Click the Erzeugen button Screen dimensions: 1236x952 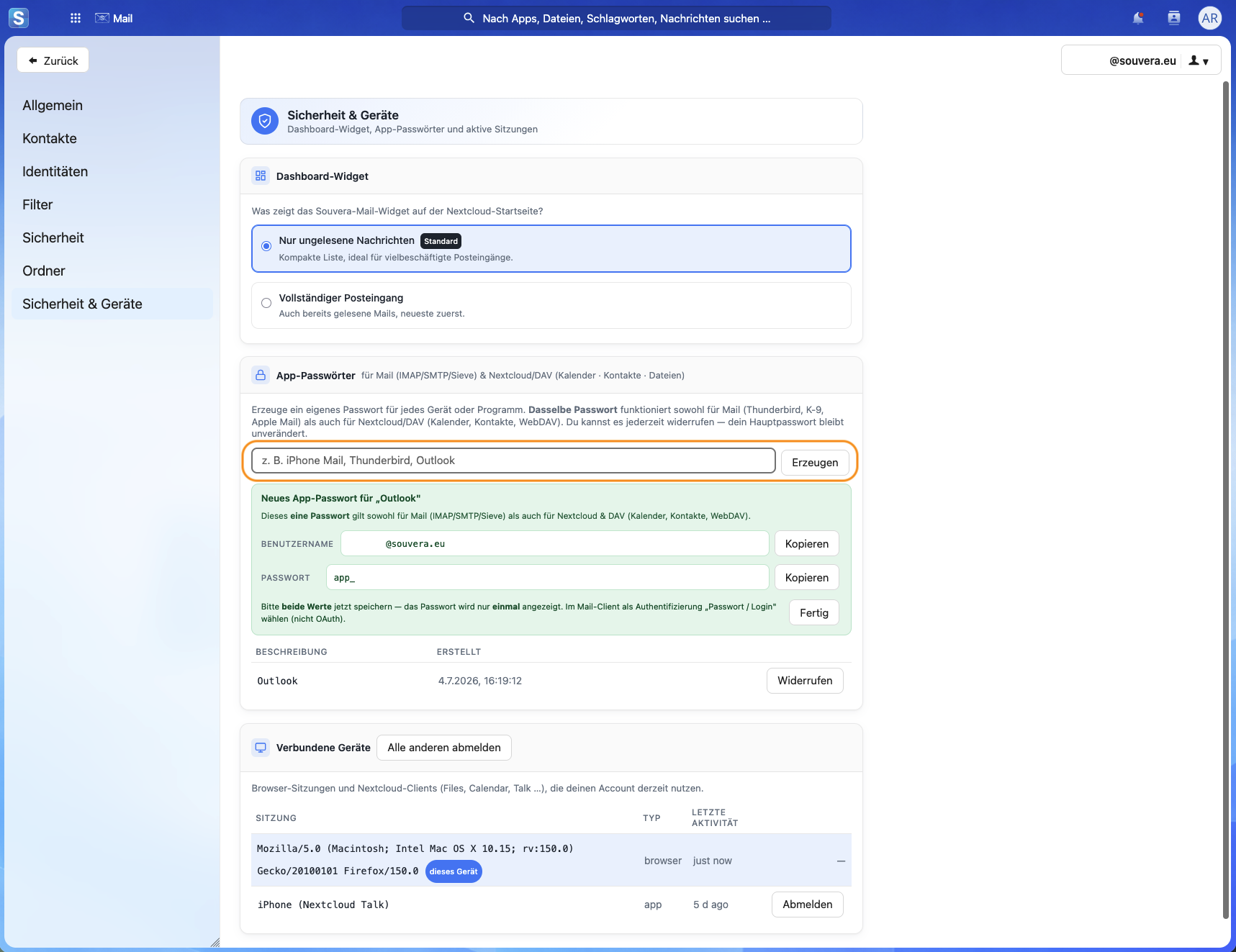pyautogui.click(x=815, y=463)
